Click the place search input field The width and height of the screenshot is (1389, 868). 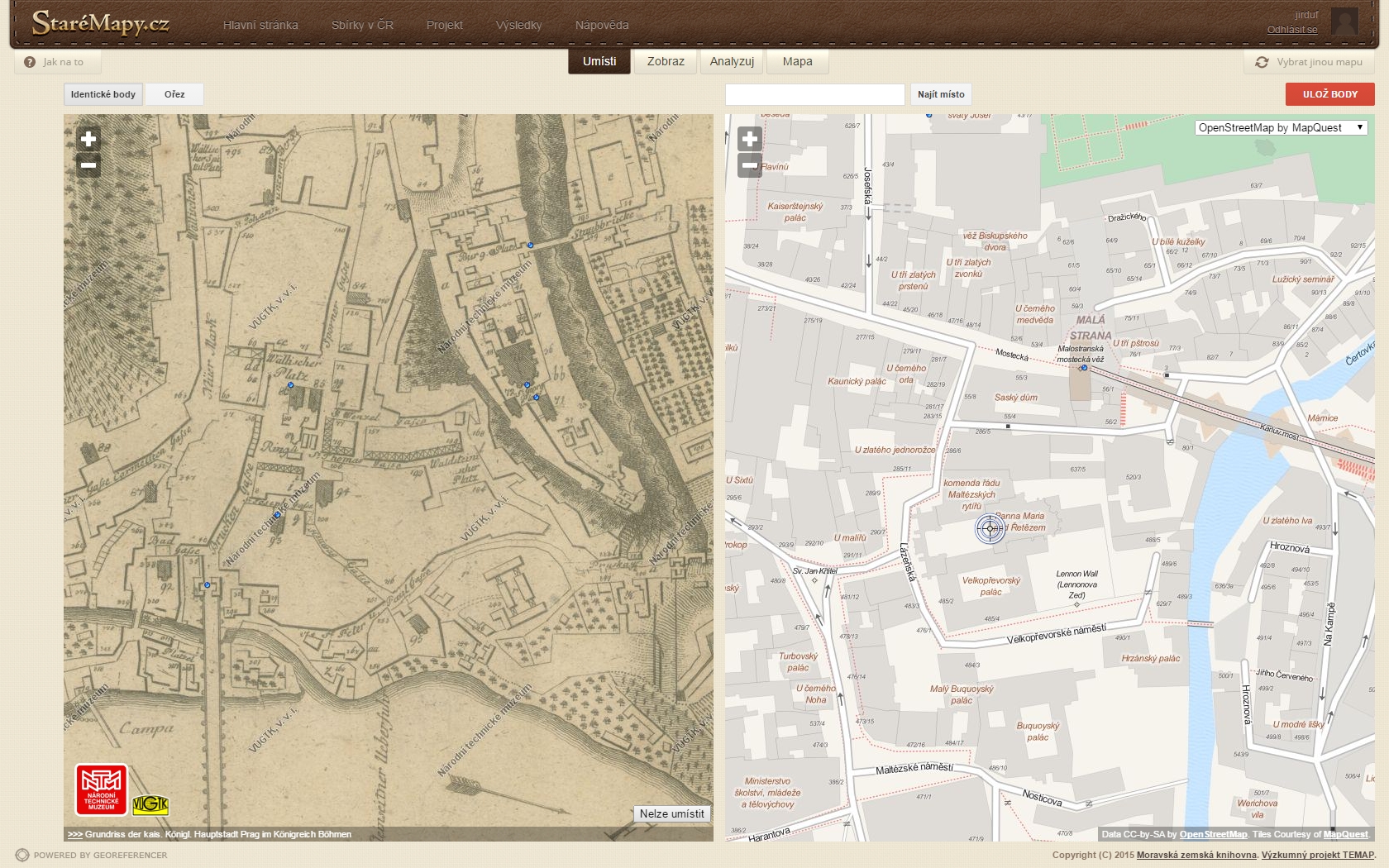click(815, 94)
